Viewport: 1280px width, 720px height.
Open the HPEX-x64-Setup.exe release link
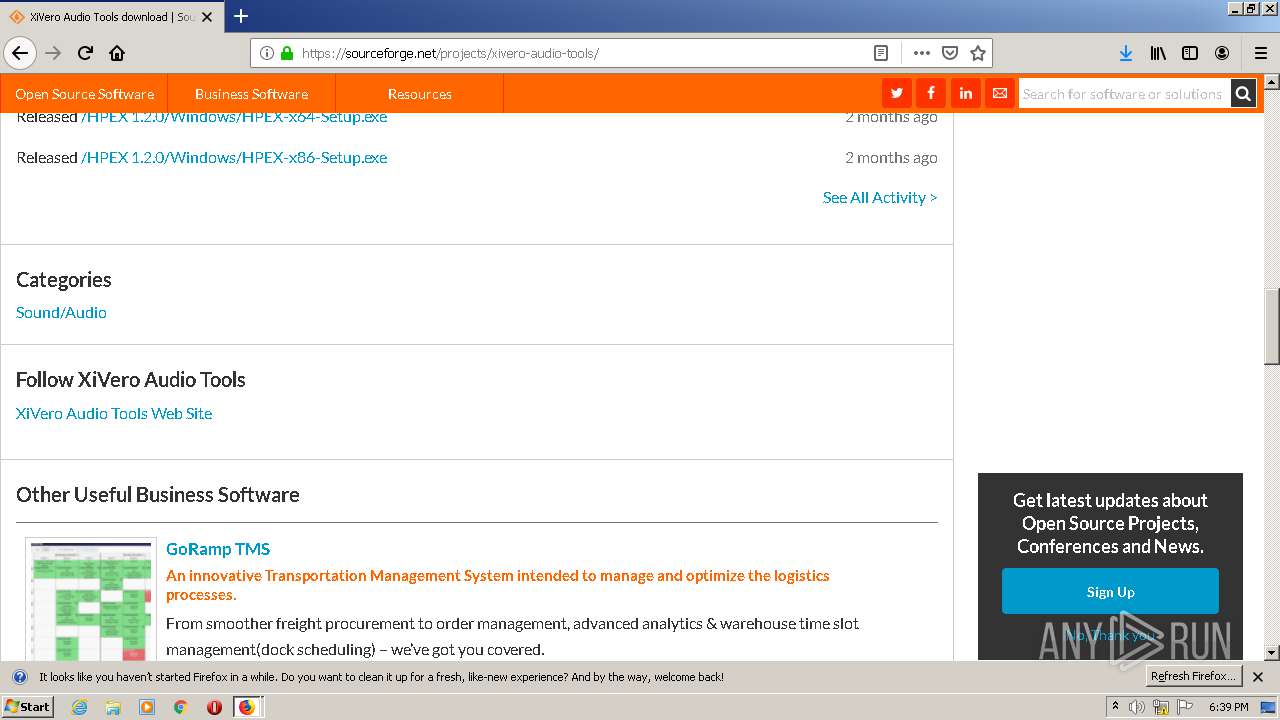point(234,117)
